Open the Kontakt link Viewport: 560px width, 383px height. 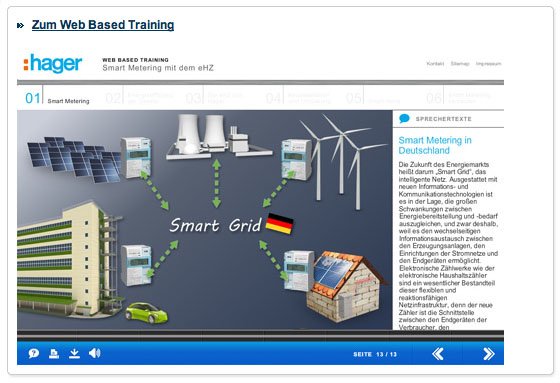pyautogui.click(x=435, y=64)
